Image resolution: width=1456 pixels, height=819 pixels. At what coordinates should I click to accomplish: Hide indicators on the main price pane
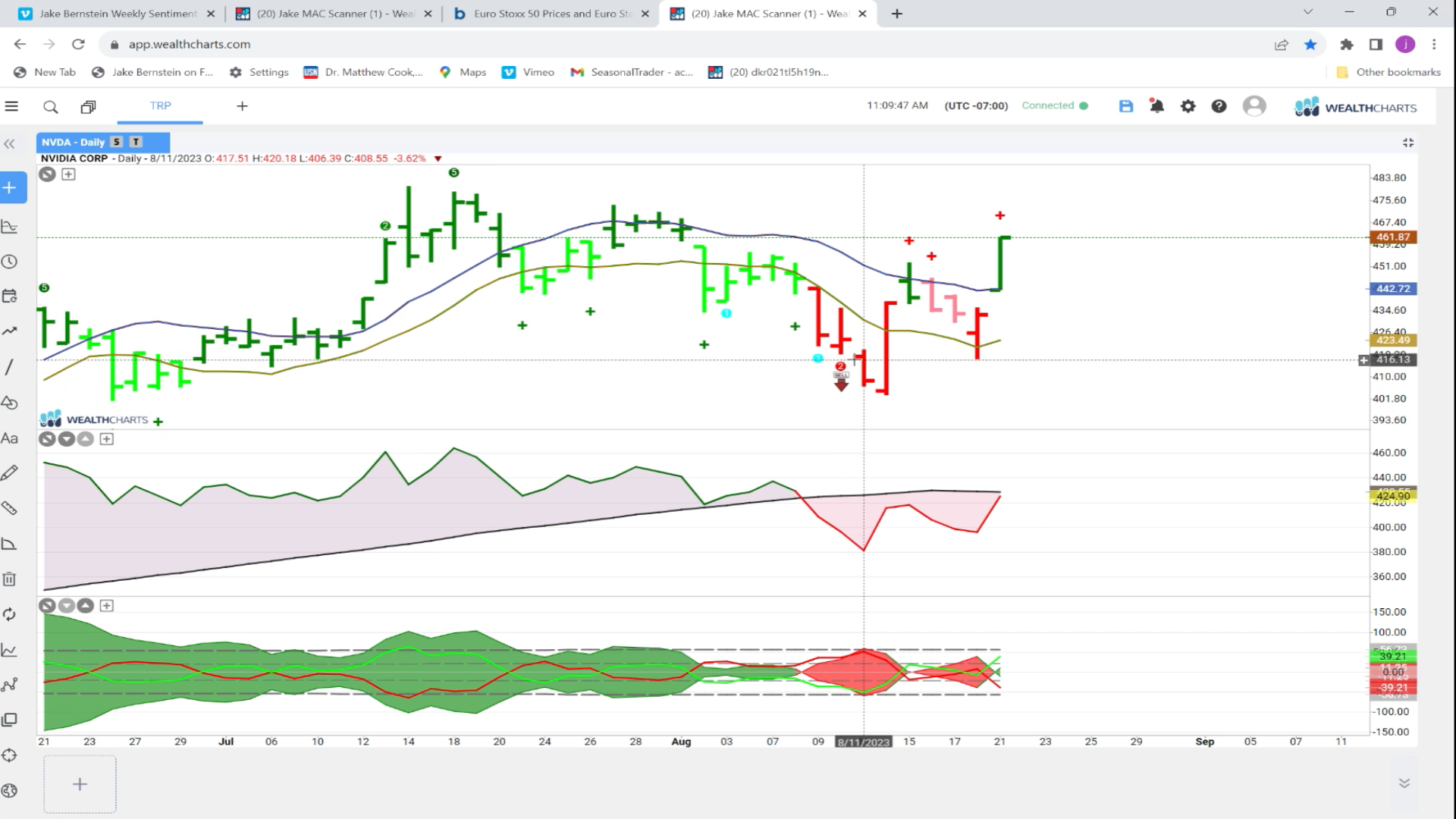coord(47,174)
